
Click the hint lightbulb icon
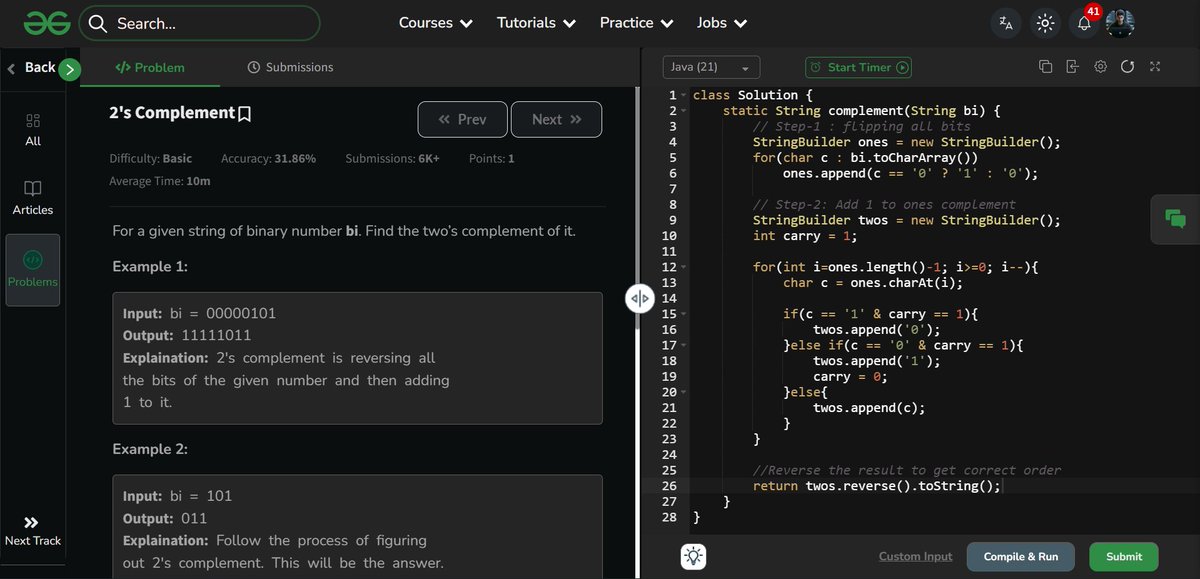pos(691,555)
